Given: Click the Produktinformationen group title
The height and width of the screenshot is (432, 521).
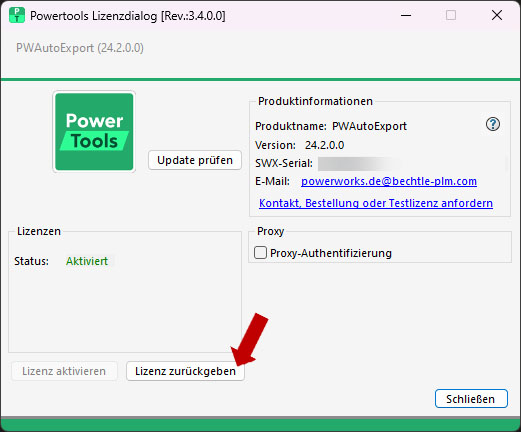Looking at the screenshot, I should (x=315, y=101).
